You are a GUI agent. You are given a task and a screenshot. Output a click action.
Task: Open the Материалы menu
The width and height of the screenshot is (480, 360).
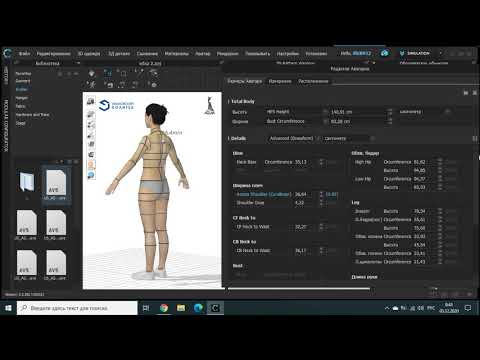click(x=176, y=54)
